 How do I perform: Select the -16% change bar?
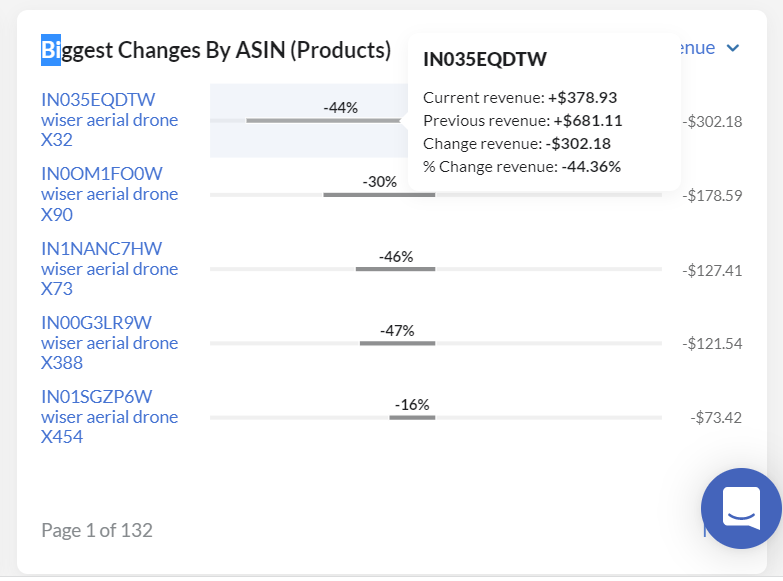(412, 418)
